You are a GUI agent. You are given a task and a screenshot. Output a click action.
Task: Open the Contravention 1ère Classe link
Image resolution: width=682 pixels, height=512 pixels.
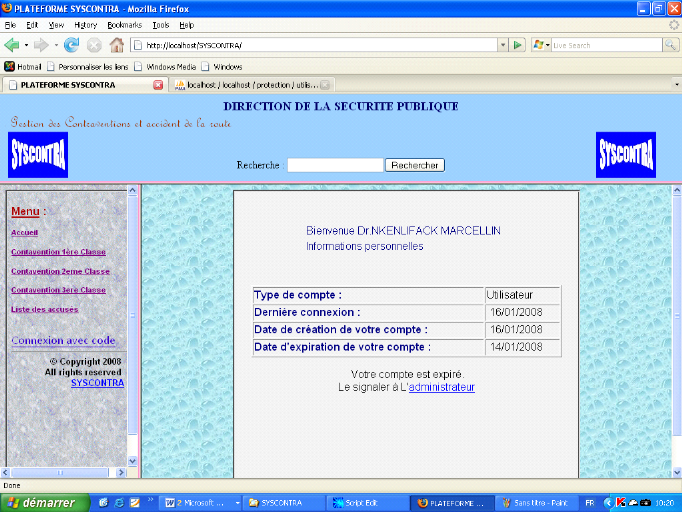[58, 252]
